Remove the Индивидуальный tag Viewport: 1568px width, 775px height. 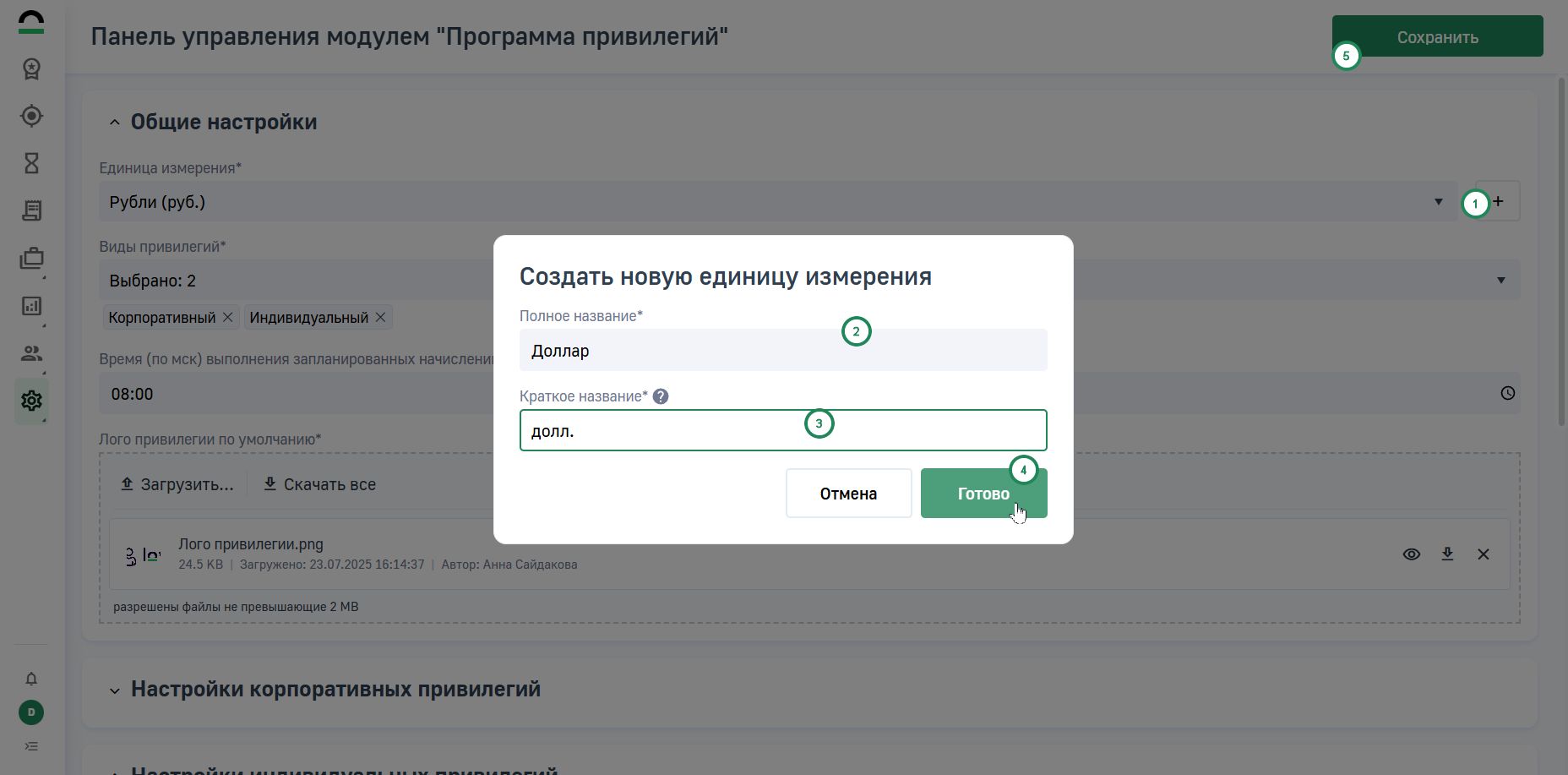click(380, 317)
